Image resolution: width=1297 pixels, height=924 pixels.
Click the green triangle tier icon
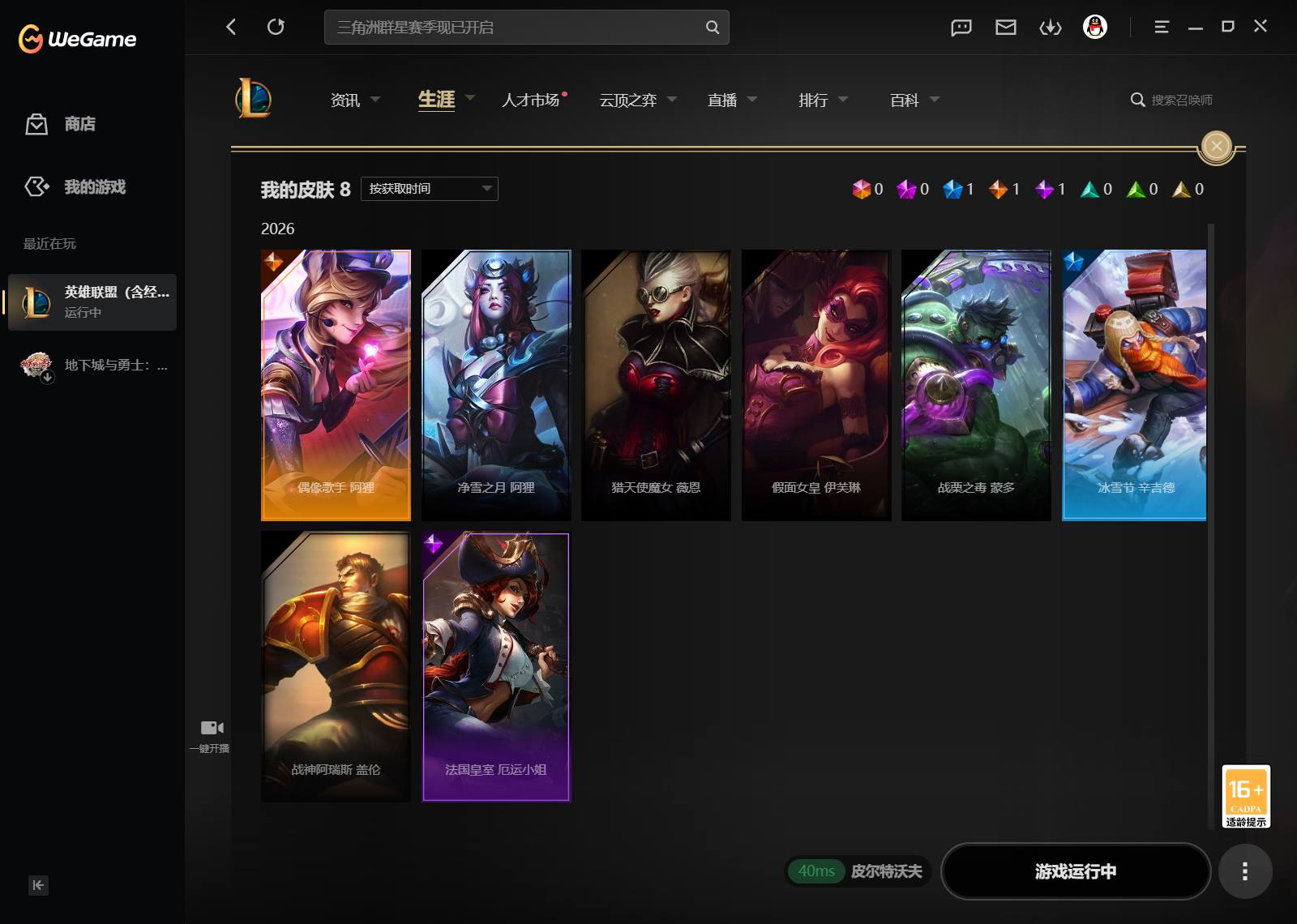coord(1136,189)
